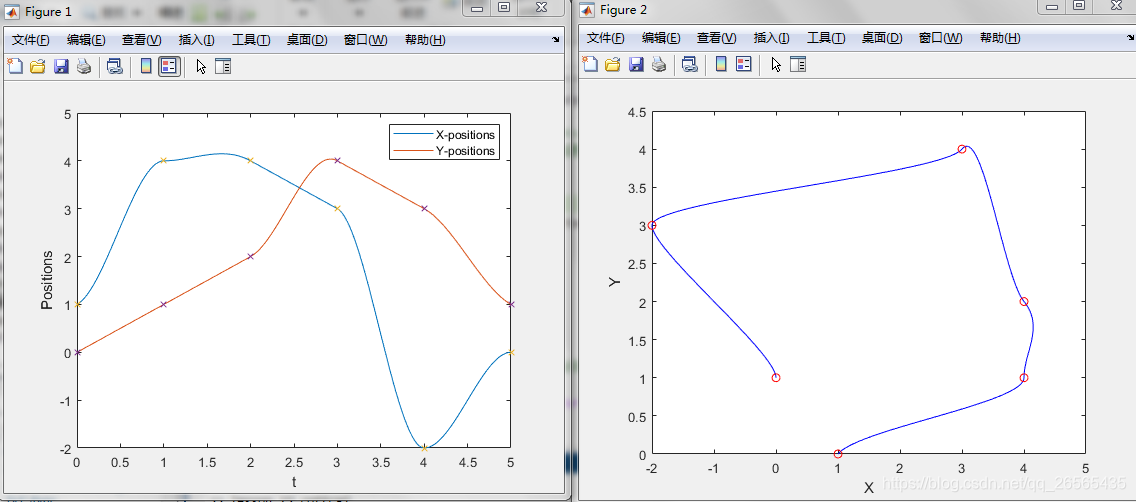Toggle Insert Legend icon in Figure 1 toolbar
This screenshot has height=502, width=1136.
(x=170, y=67)
